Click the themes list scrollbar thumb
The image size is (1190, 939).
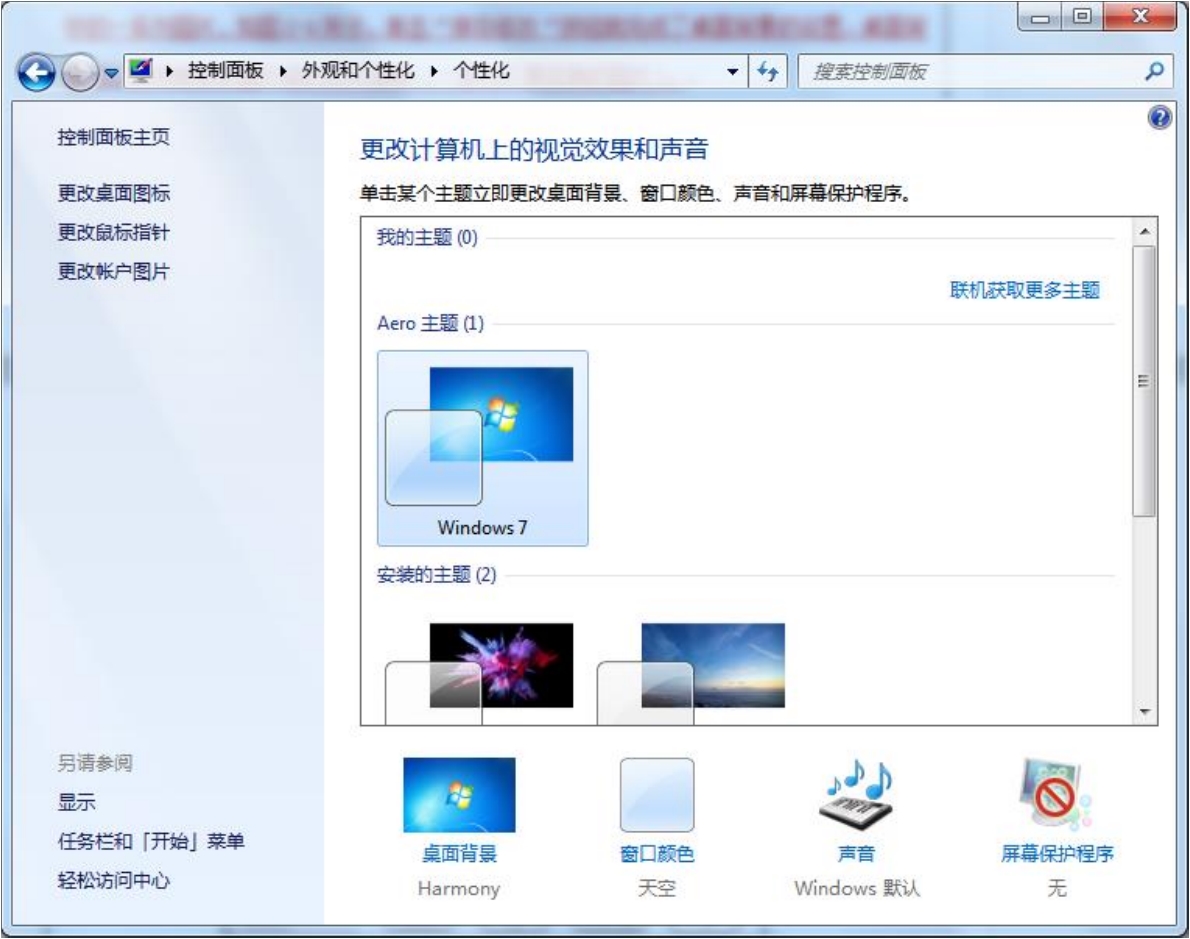point(1144,381)
